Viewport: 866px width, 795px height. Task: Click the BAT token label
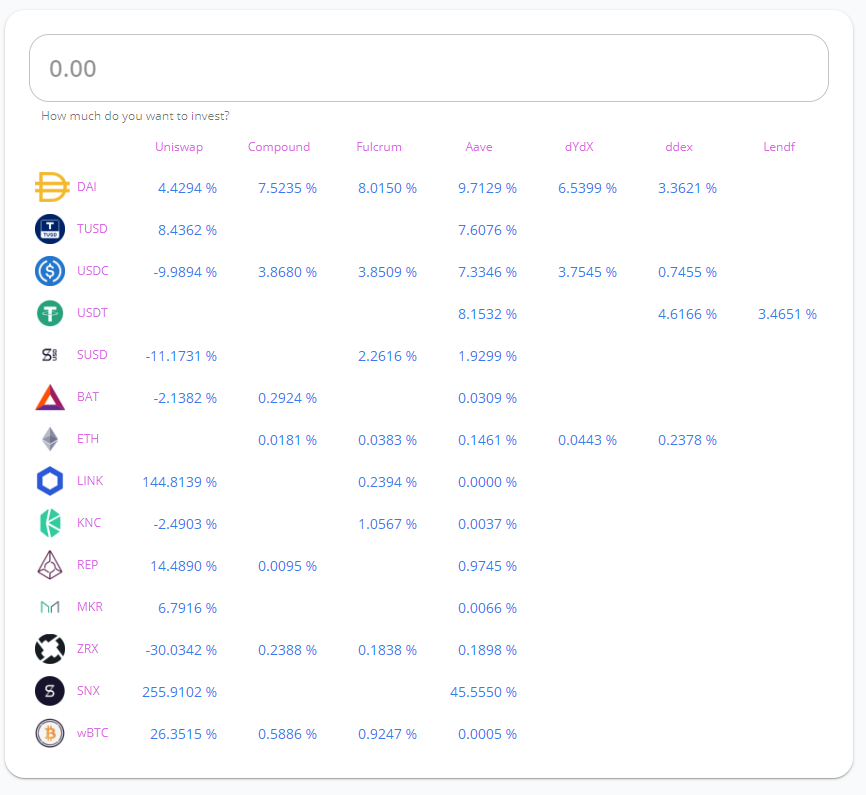pos(88,397)
